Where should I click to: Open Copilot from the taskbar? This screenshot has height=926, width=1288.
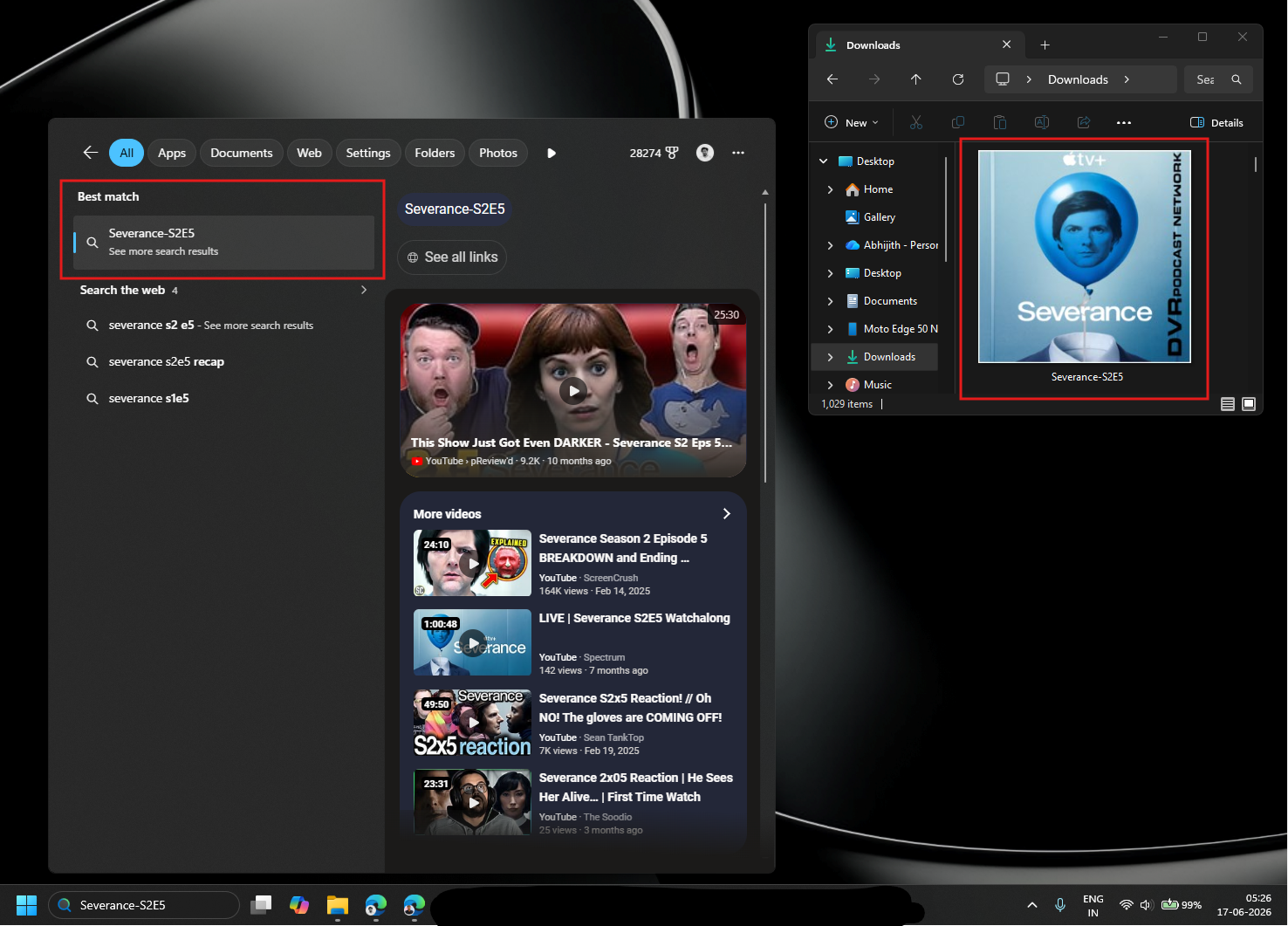tap(299, 905)
